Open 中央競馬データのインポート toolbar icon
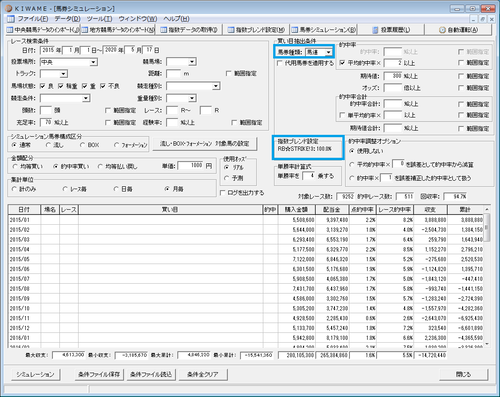Viewport: 500px width, 397px height. coord(10,30)
